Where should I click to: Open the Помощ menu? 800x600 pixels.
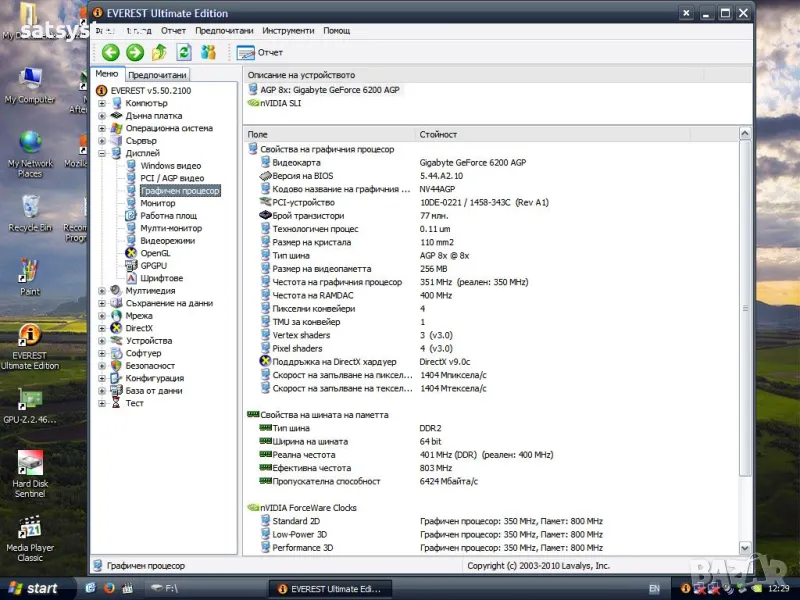click(337, 31)
